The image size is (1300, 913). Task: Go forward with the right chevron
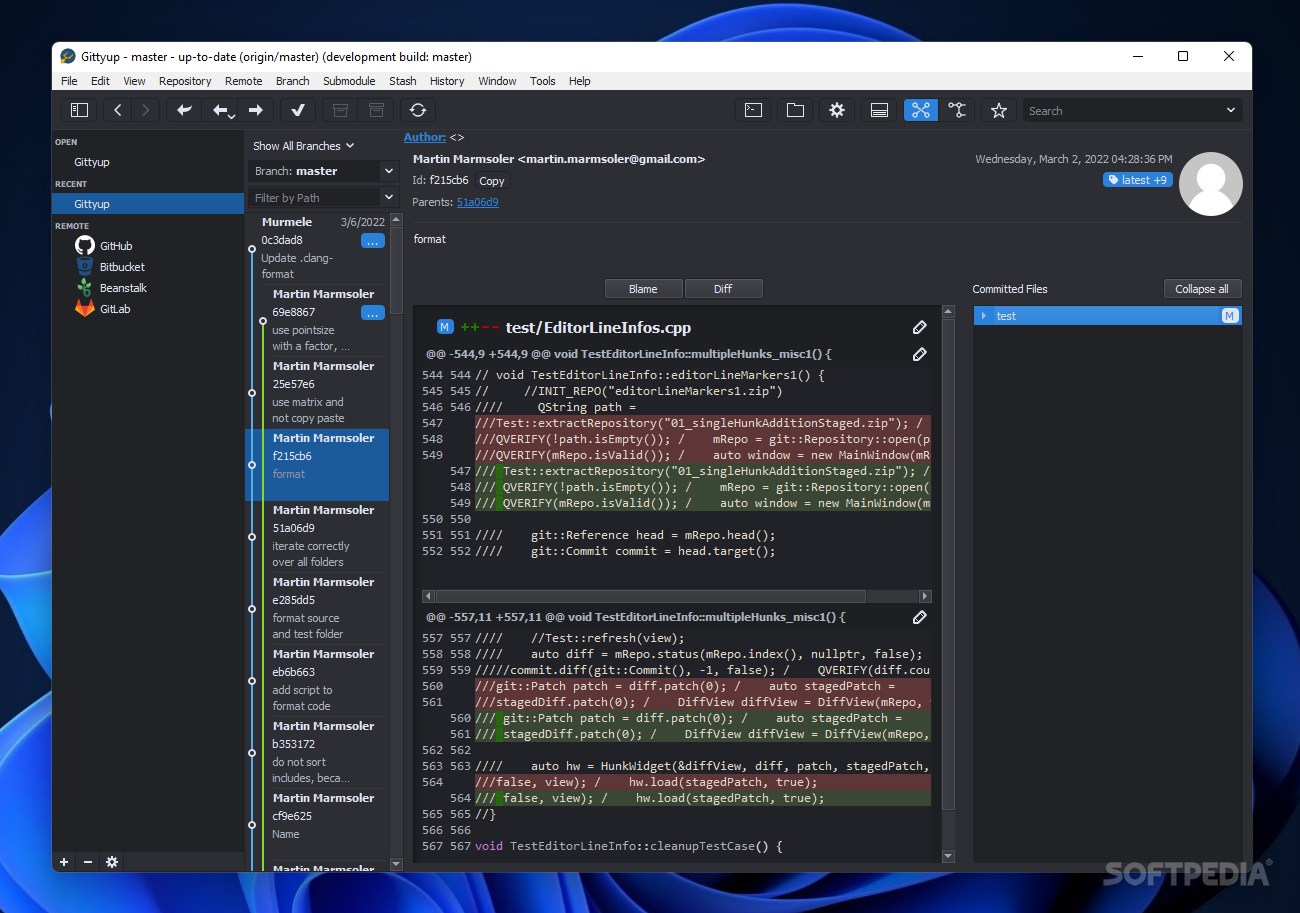click(146, 110)
